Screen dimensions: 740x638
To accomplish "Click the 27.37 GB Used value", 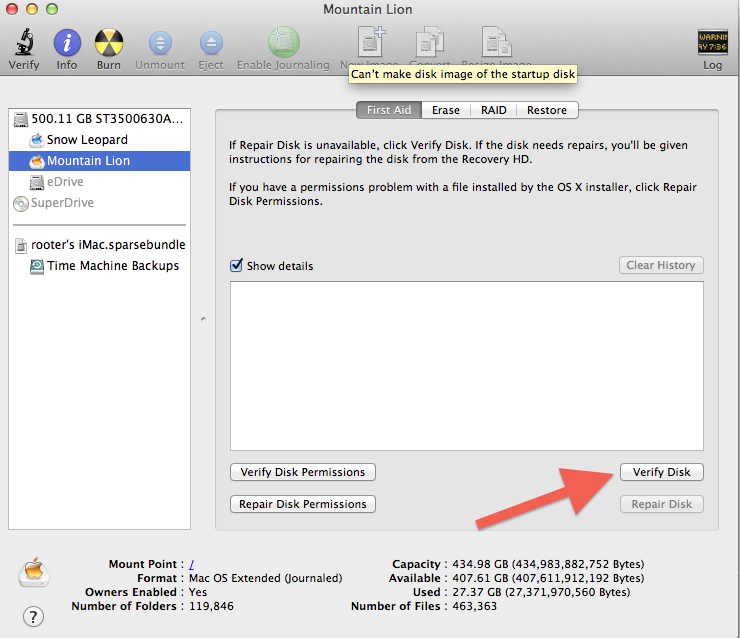I will pyautogui.click(x=541, y=592).
